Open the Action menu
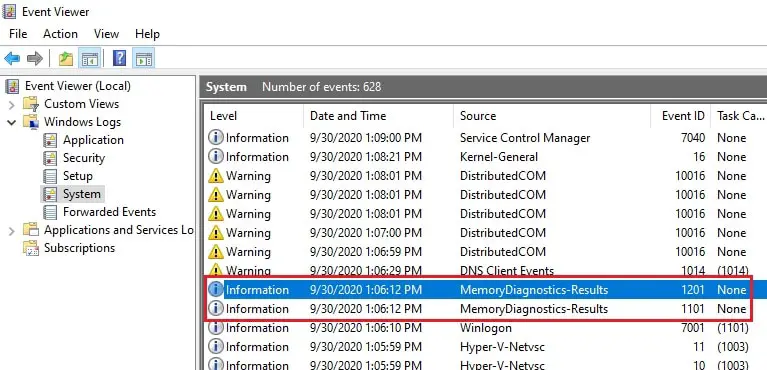 (60, 34)
